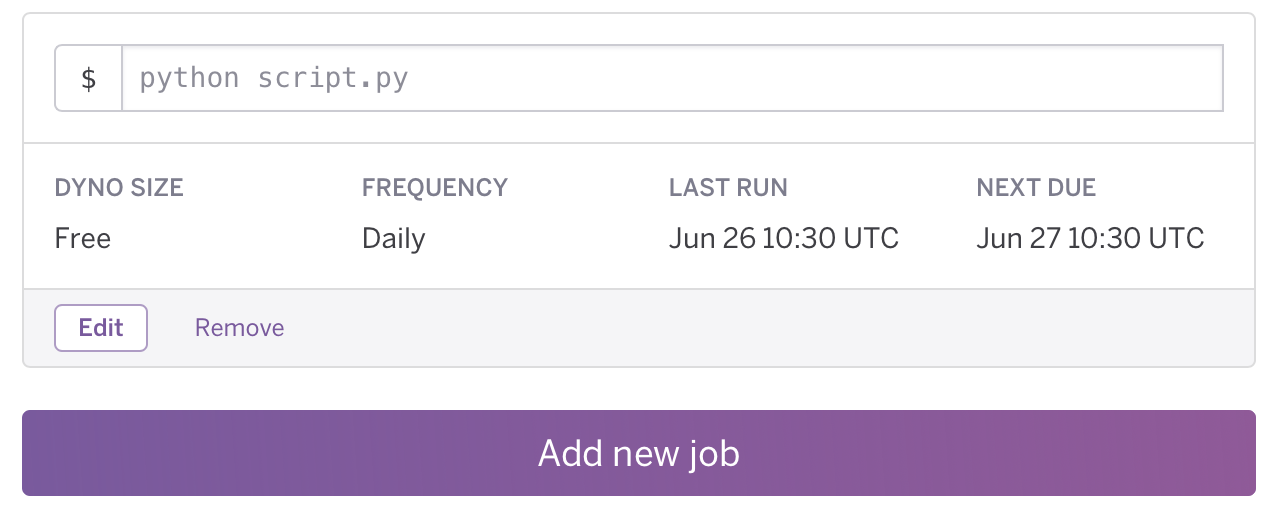Click the word python in the command
The width and height of the screenshot is (1278, 516).
(x=189, y=79)
